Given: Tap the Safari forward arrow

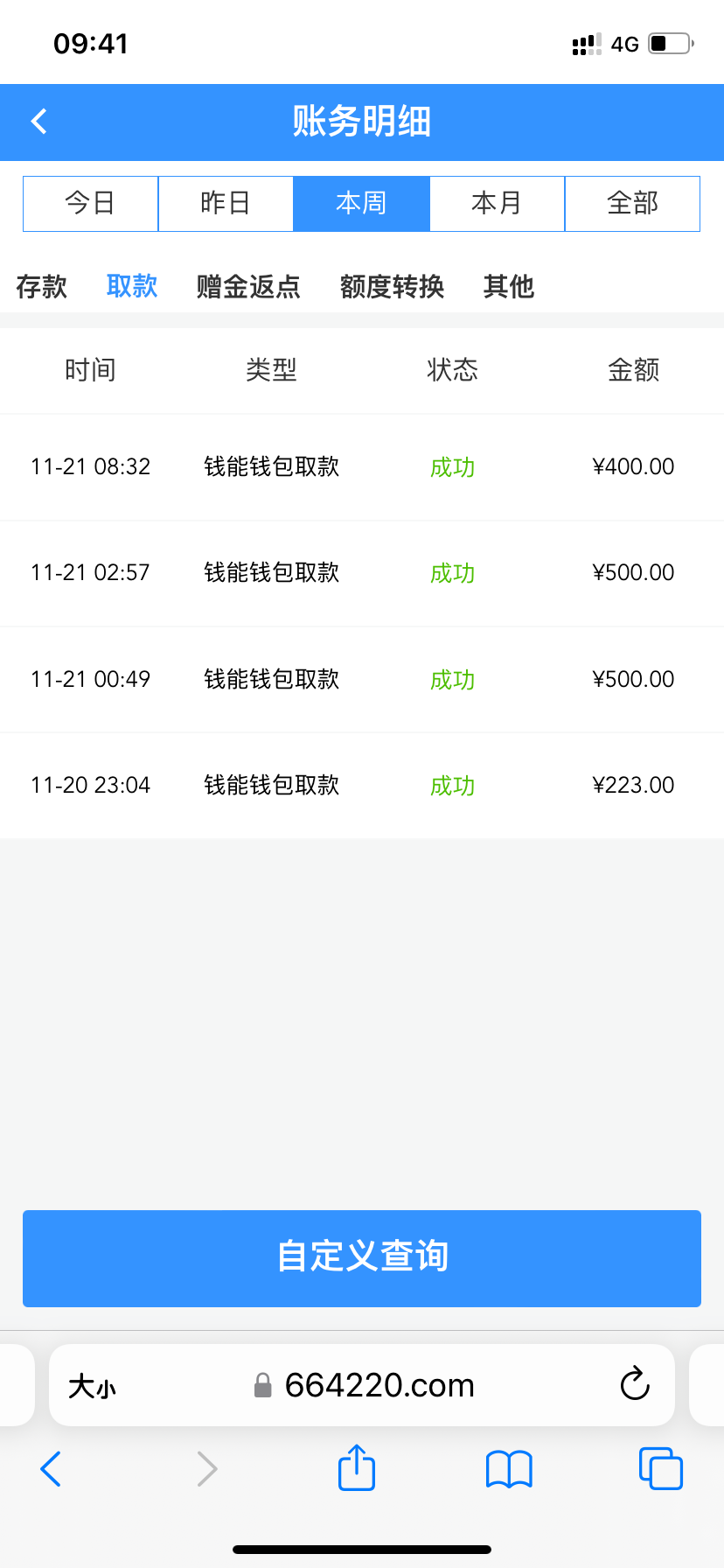Looking at the screenshot, I should (x=206, y=1468).
